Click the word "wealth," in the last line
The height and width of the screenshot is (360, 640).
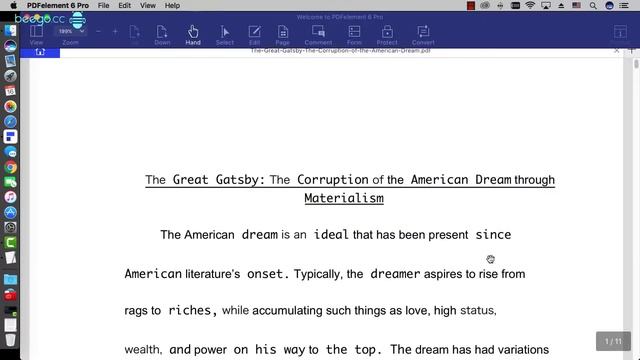(143, 350)
